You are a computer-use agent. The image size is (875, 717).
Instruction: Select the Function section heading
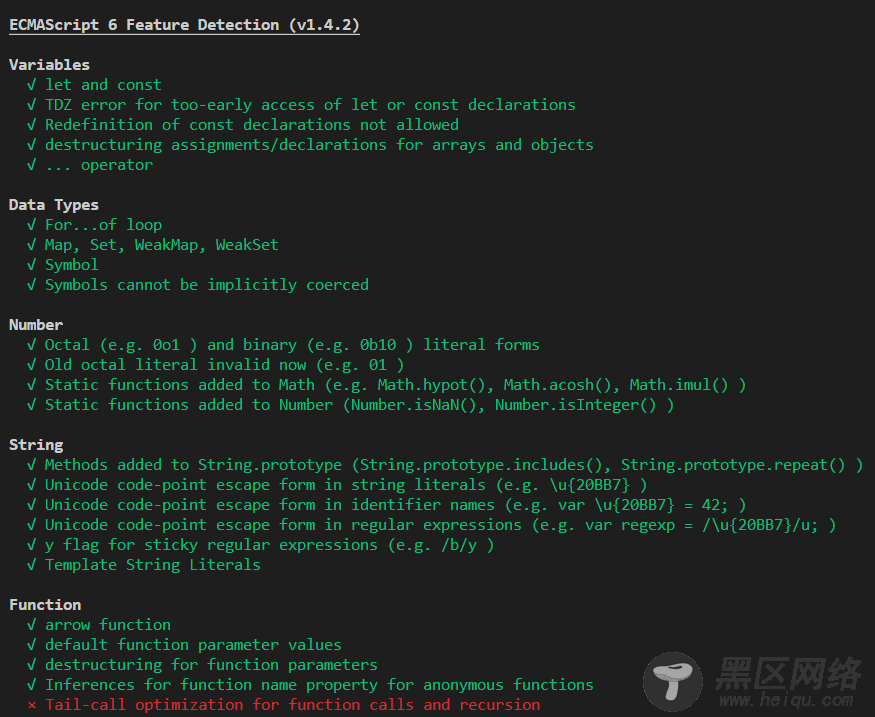pos(45,605)
